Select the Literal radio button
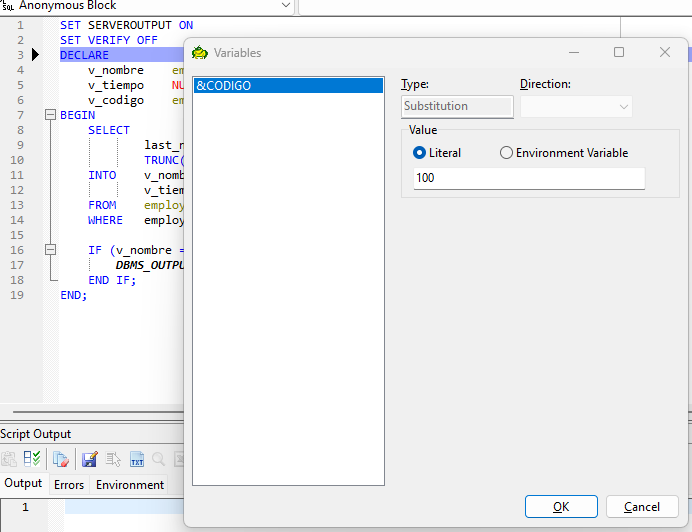Image resolution: width=692 pixels, height=532 pixels. 420,153
